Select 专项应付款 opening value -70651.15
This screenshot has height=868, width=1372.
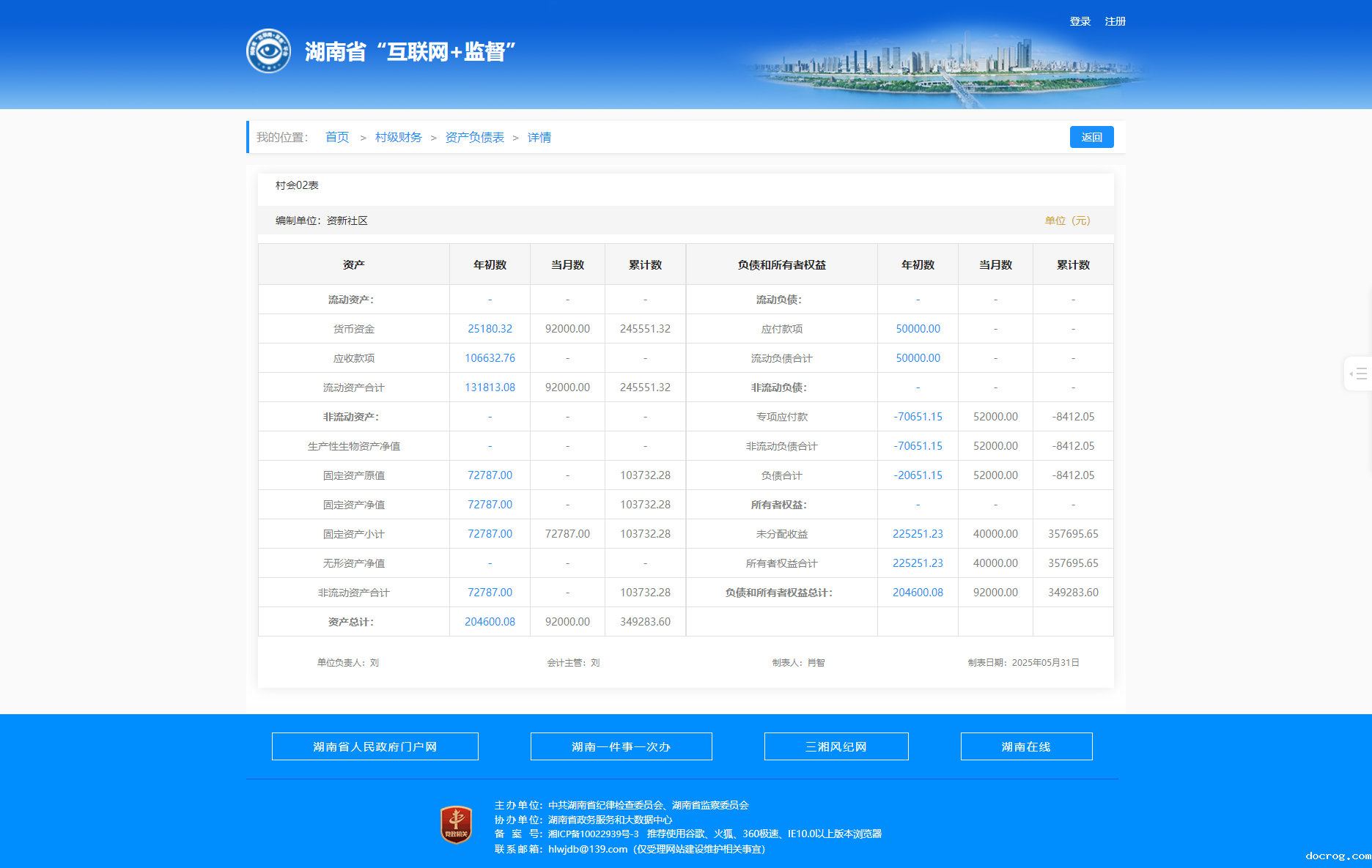coord(918,417)
